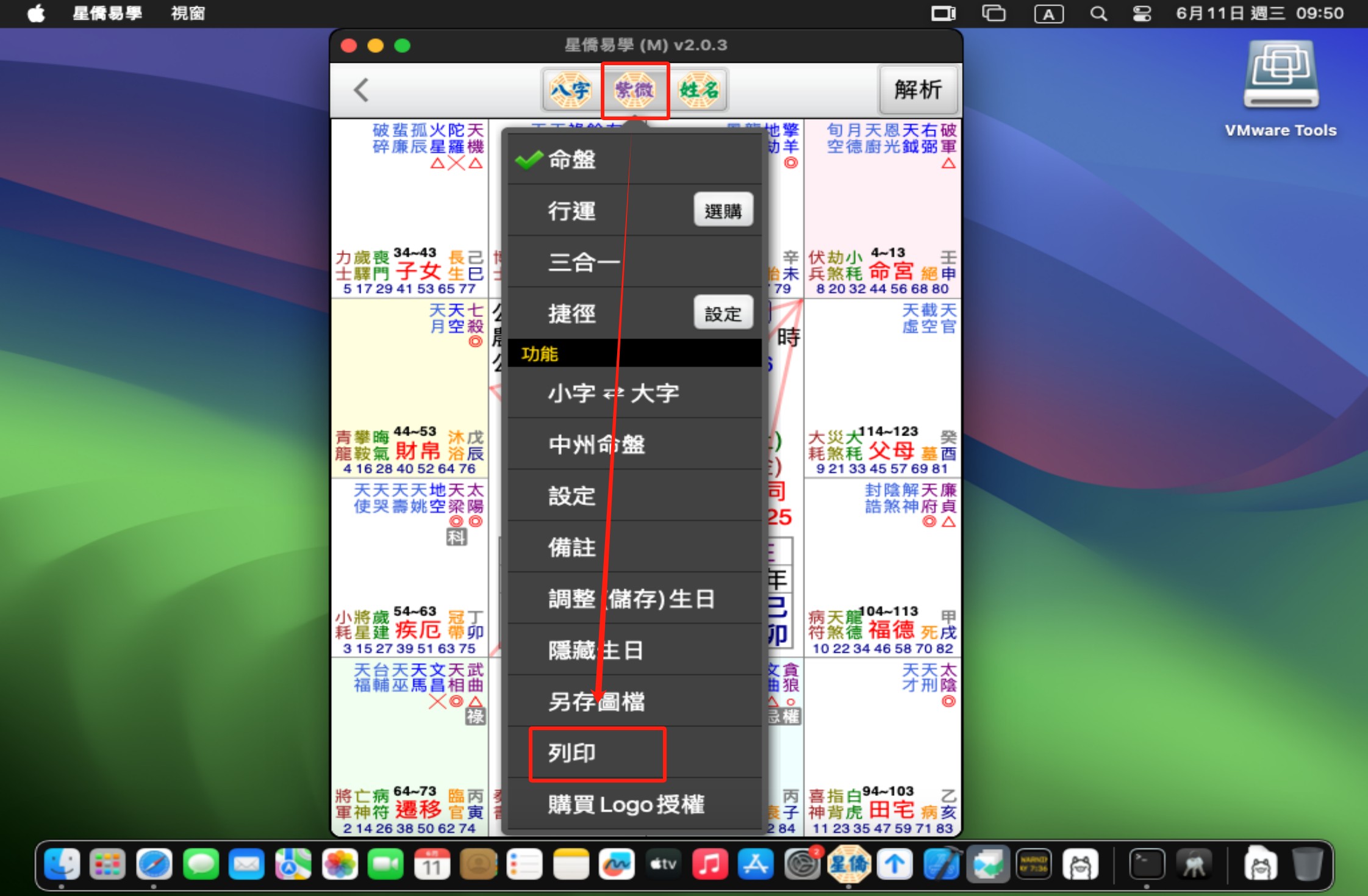Image resolution: width=1368 pixels, height=896 pixels.
Task: Open Control Center in menu bar
Action: [1142, 13]
